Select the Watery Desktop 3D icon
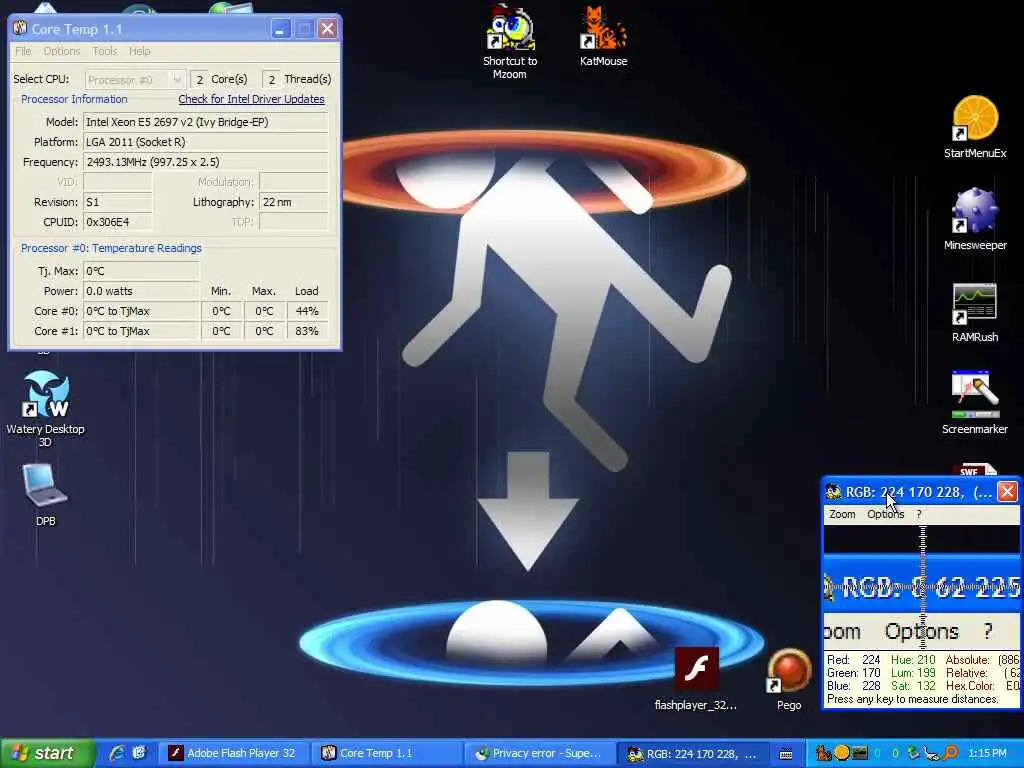Viewport: 1024px width, 768px height. click(x=45, y=409)
